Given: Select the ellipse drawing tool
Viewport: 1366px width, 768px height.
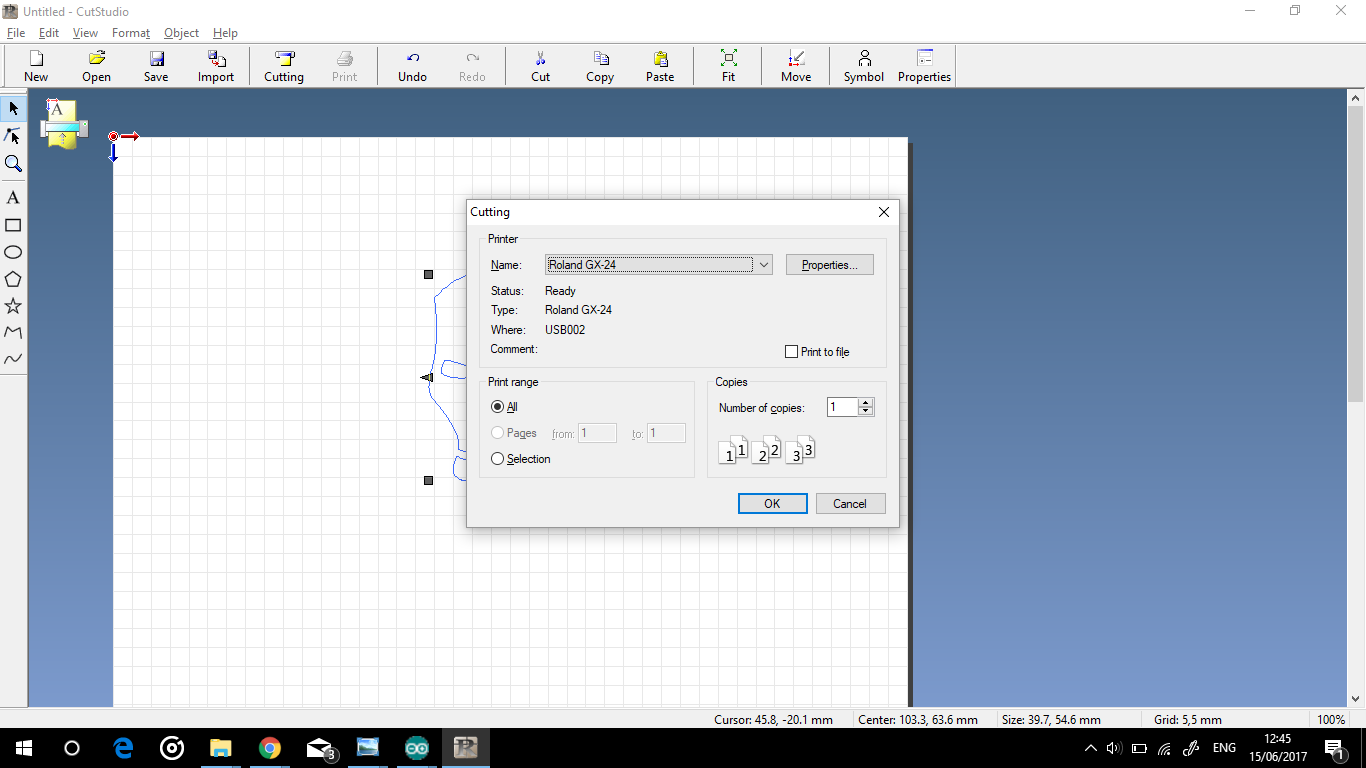Looking at the screenshot, I should 13,252.
